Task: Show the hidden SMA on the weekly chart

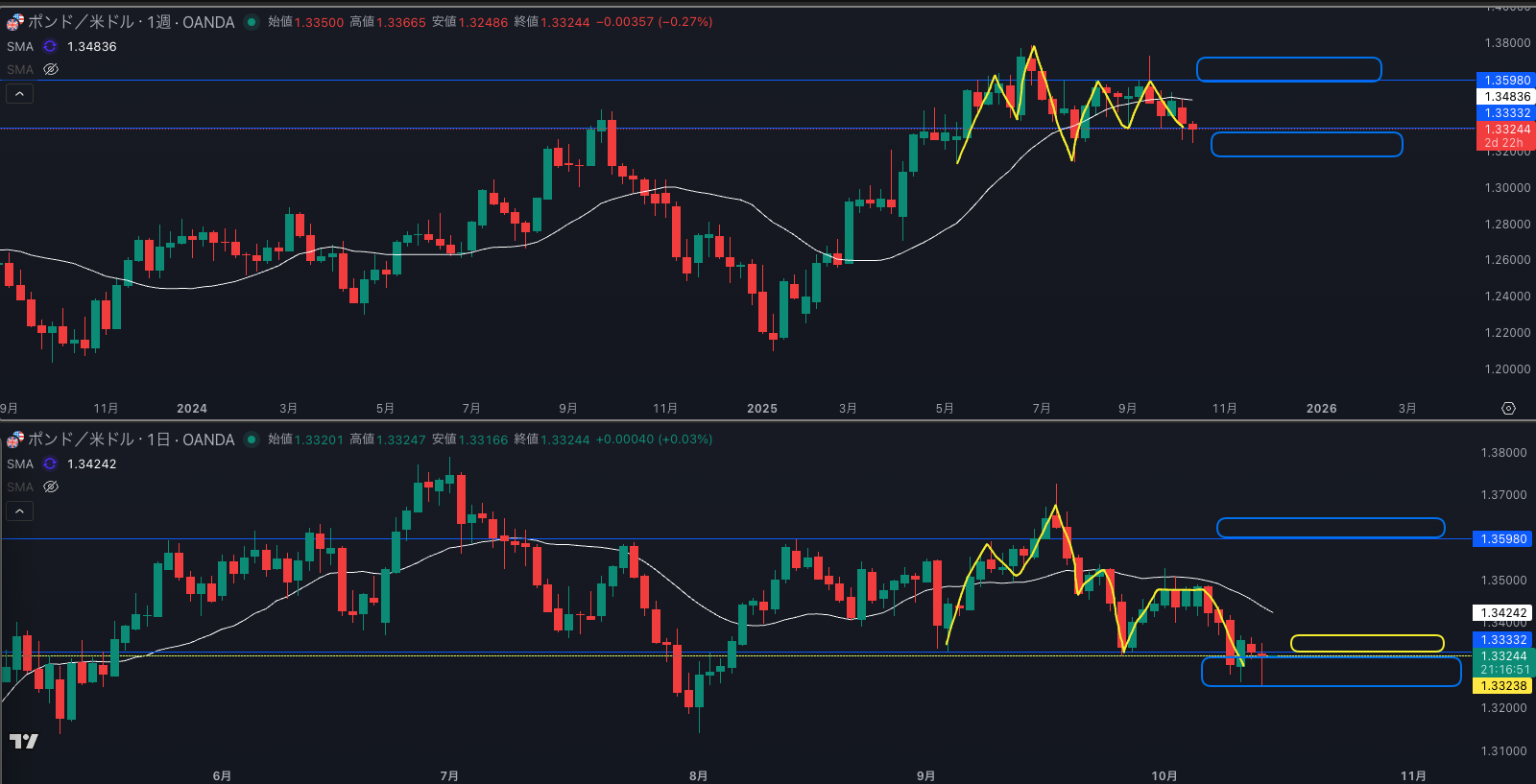Action: coord(52,69)
